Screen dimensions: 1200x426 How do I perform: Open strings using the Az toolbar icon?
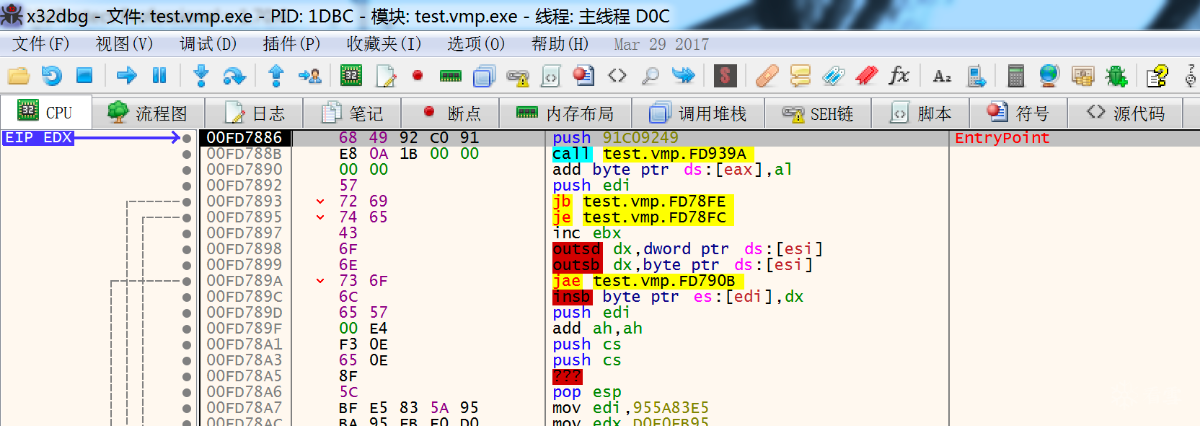click(942, 75)
